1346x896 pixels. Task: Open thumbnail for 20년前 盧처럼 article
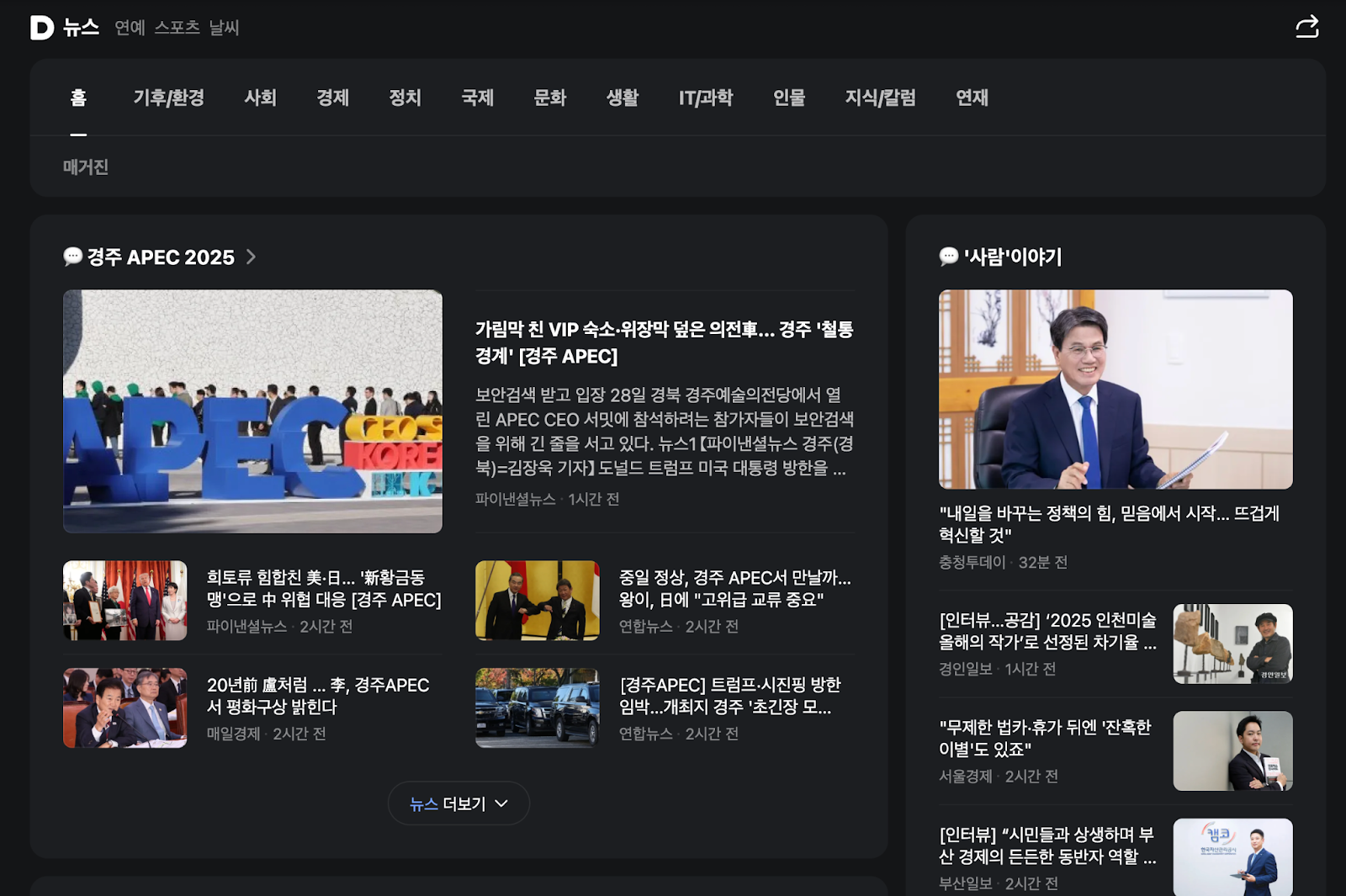pyautogui.click(x=125, y=708)
